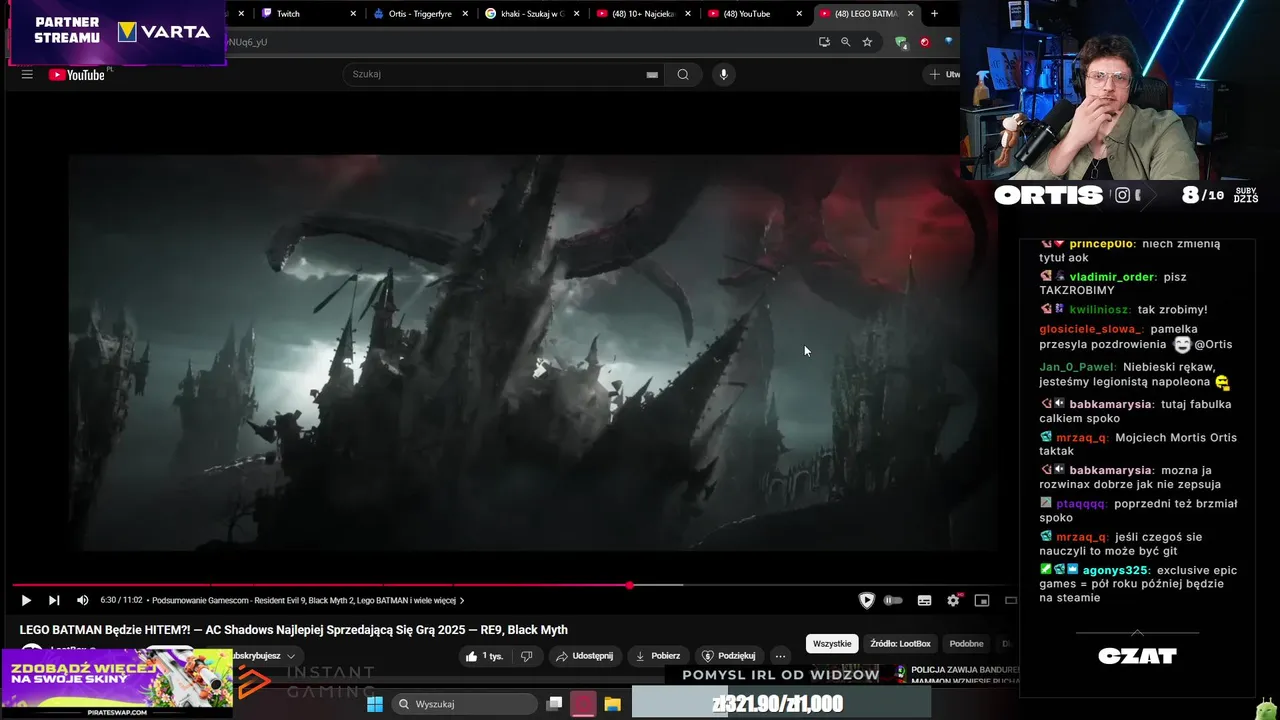Switch to khaki Google search tab
Image resolution: width=1280 pixels, height=720 pixels.
532,14
